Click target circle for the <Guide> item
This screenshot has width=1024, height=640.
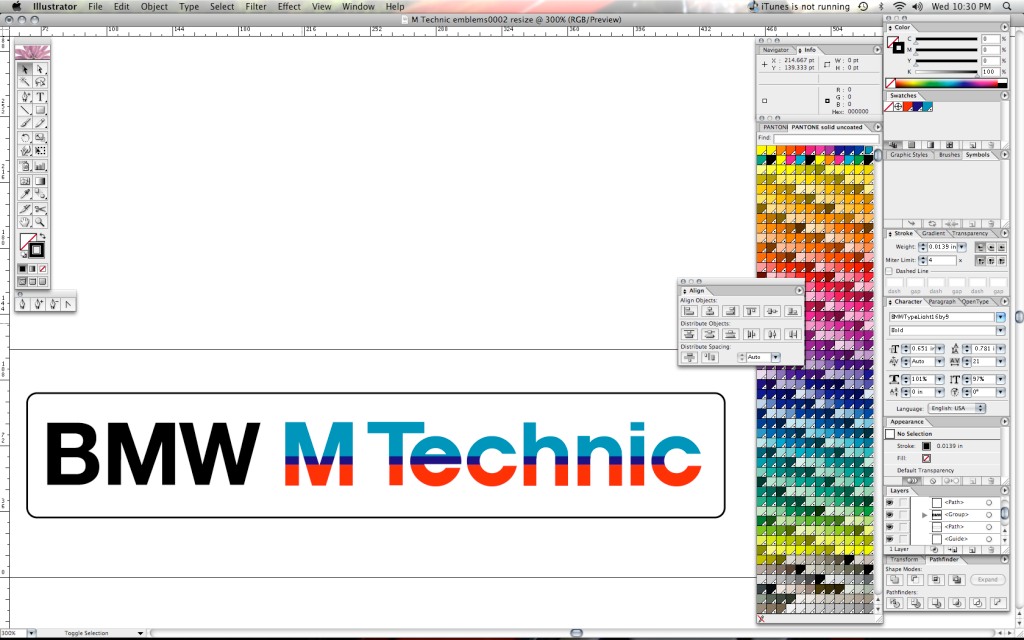pos(989,539)
